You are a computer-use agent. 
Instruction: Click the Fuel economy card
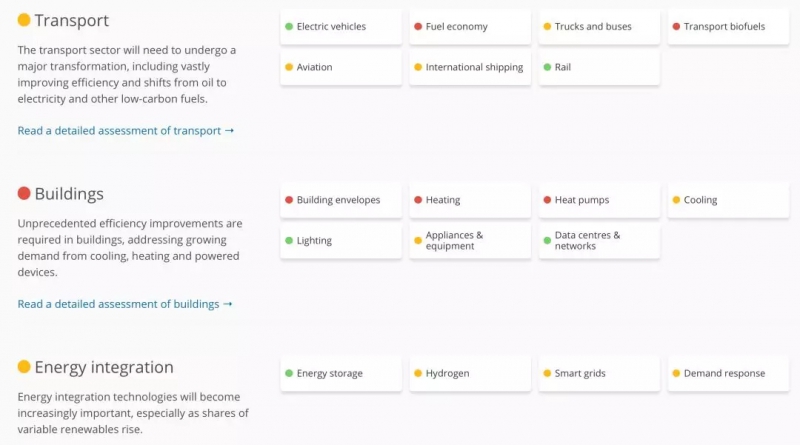(x=469, y=27)
